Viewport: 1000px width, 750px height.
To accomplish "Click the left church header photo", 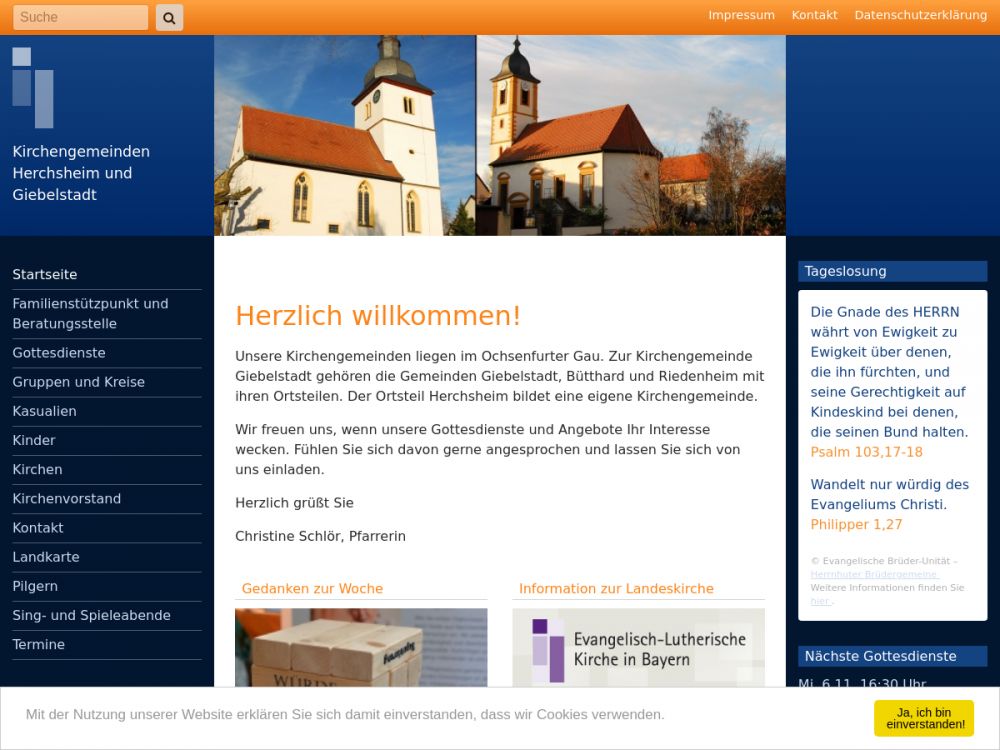I will [344, 135].
